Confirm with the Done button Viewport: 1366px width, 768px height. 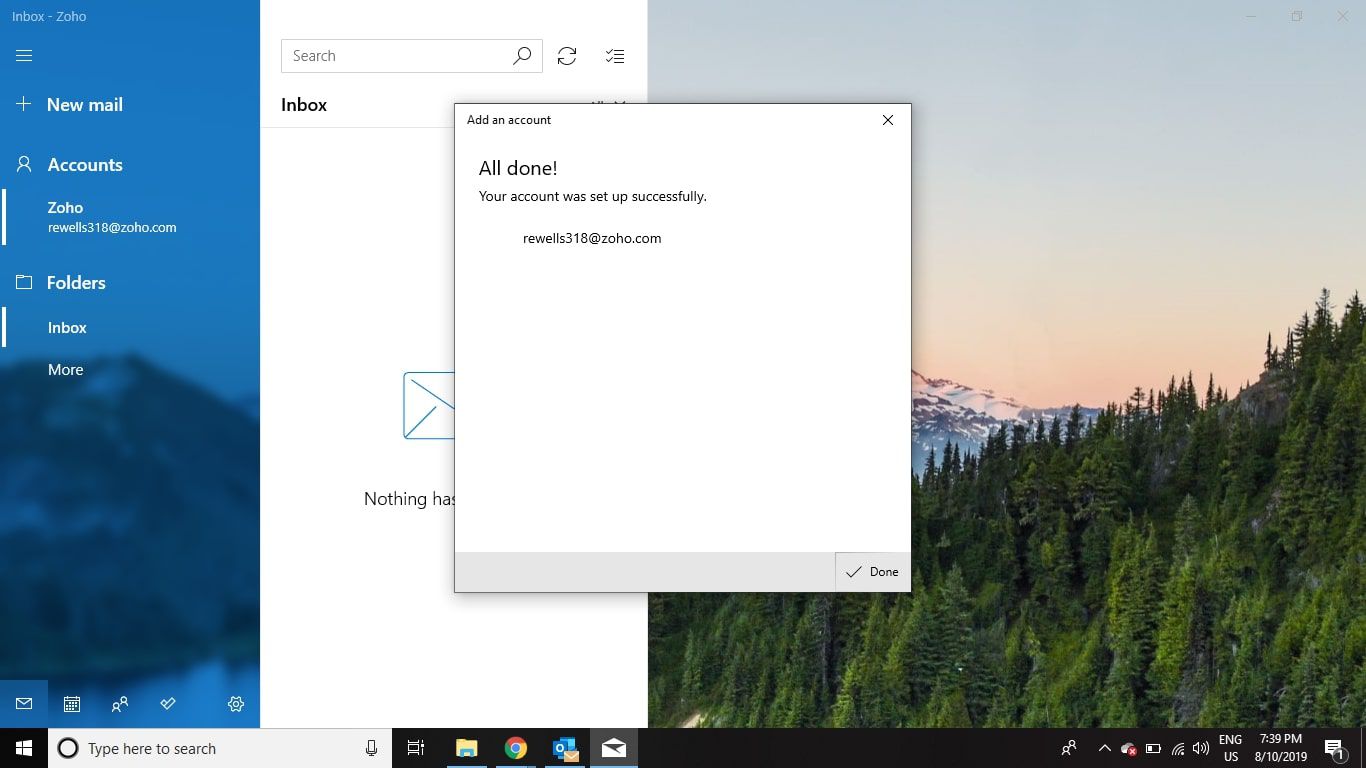(873, 572)
